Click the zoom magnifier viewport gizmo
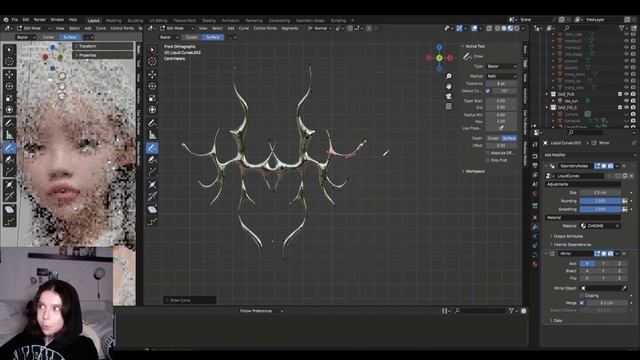Viewport: 640px width, 360px height. [449, 76]
